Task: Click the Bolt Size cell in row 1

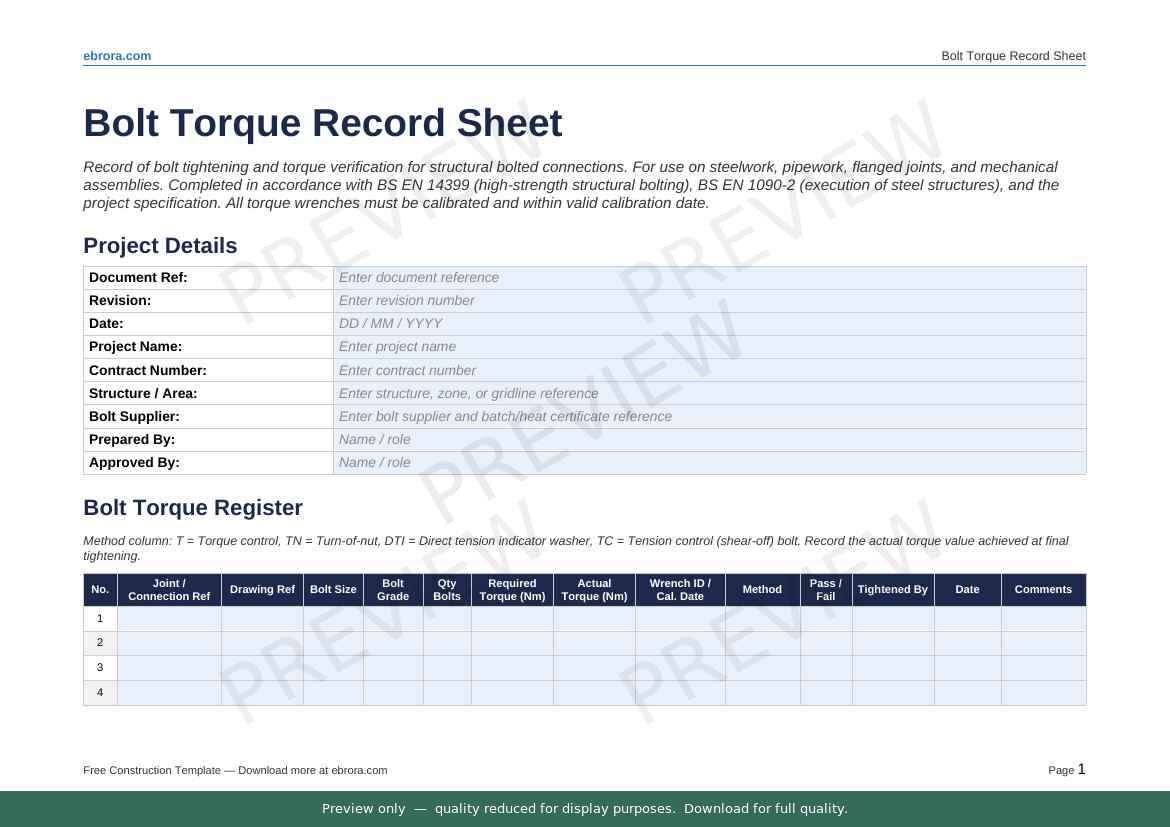Action: (x=333, y=619)
